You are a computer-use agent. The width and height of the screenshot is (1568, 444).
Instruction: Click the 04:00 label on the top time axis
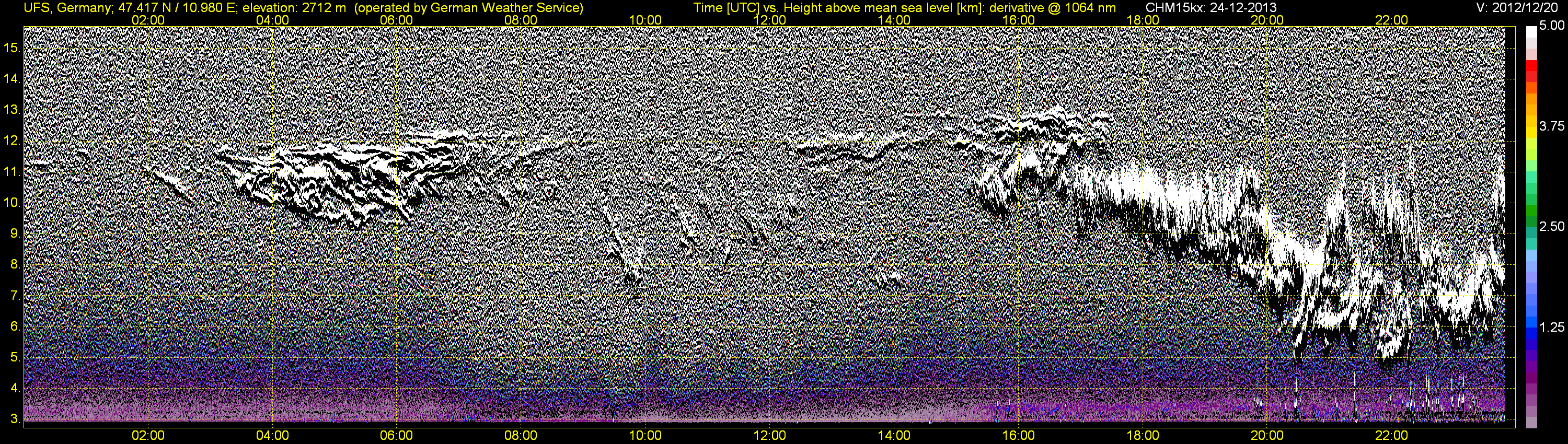[x=272, y=20]
